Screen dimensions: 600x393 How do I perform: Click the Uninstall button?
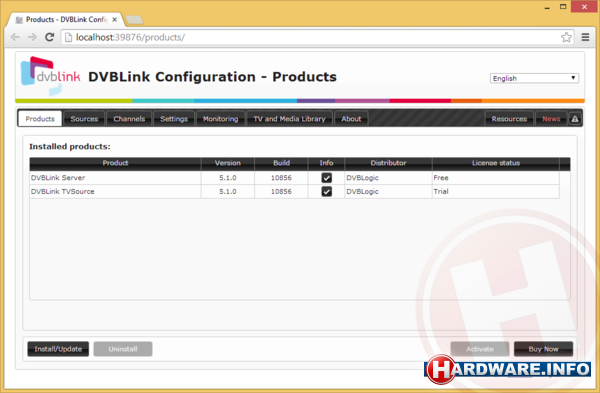coord(123,349)
